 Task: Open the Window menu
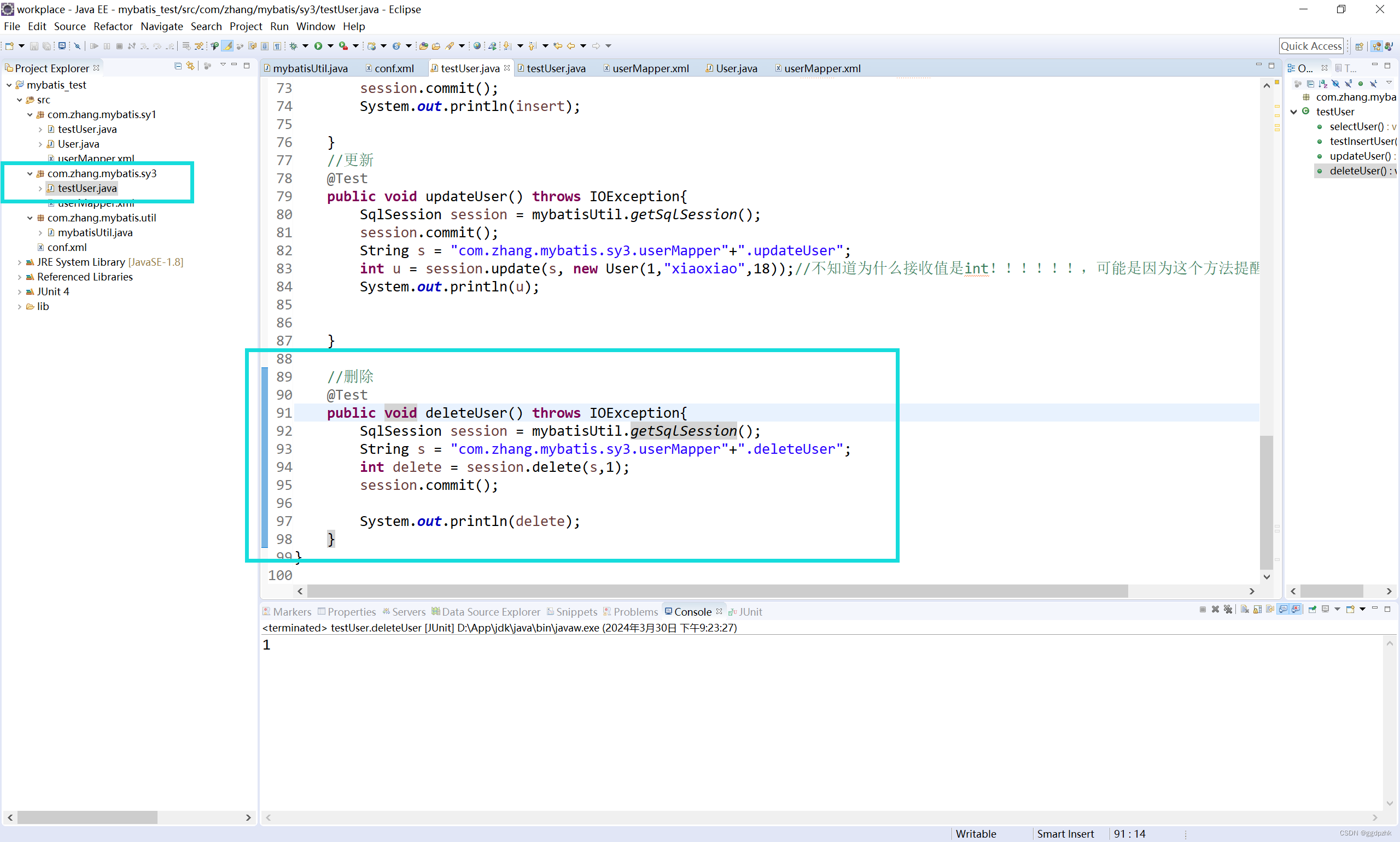(316, 26)
